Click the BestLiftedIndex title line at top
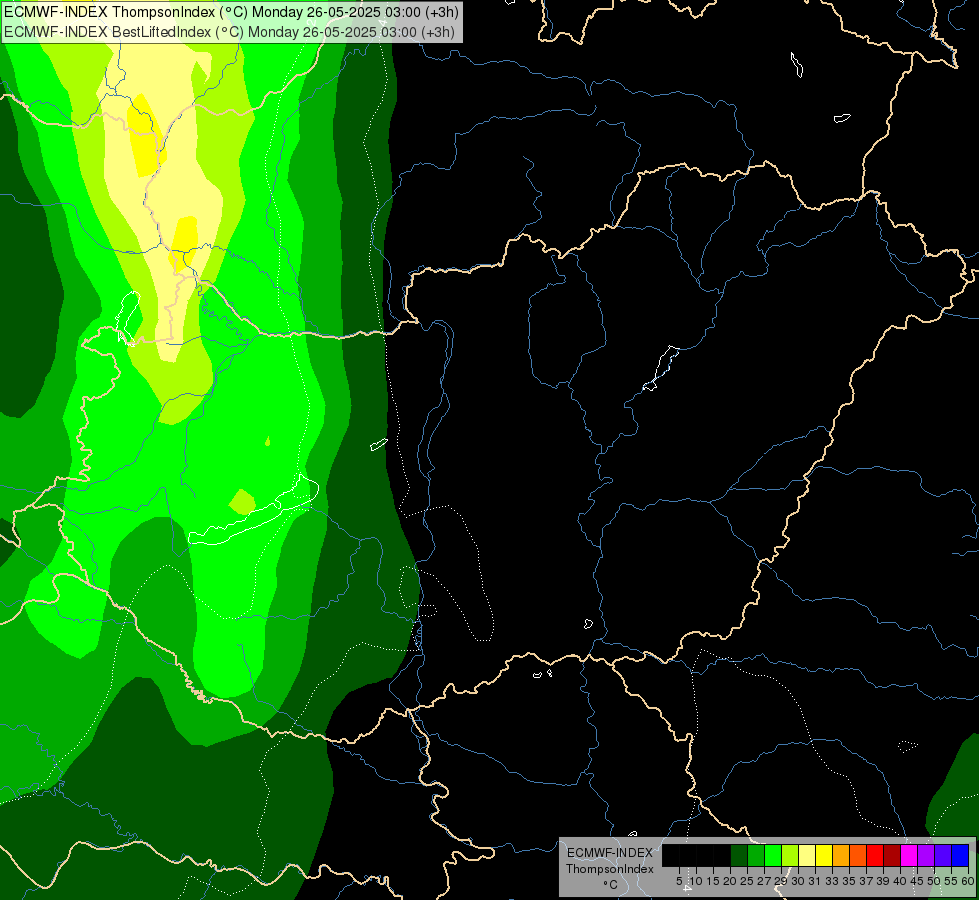 [229, 32]
